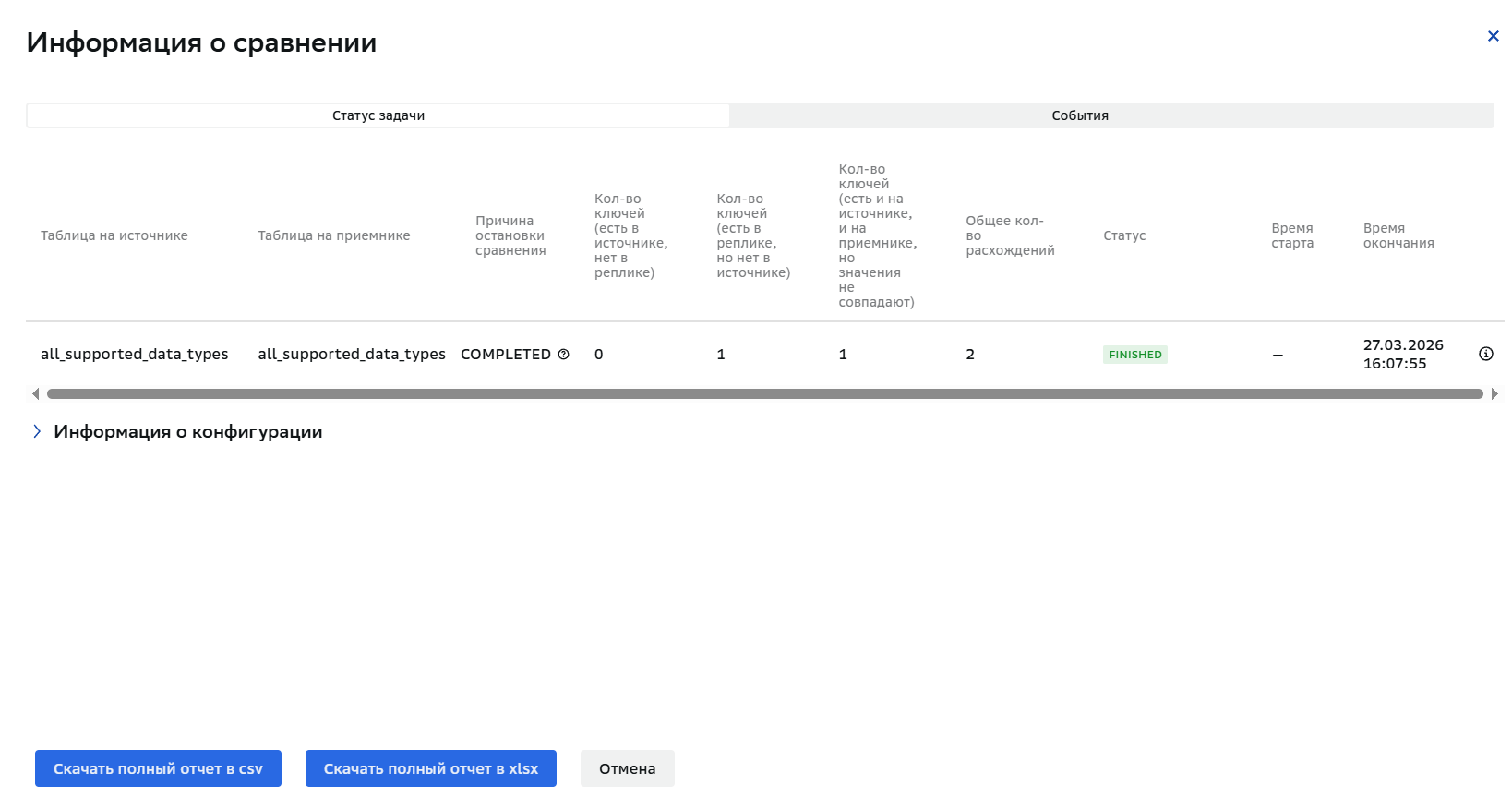
Task: Click the Статус column header
Action: [x=1124, y=235]
